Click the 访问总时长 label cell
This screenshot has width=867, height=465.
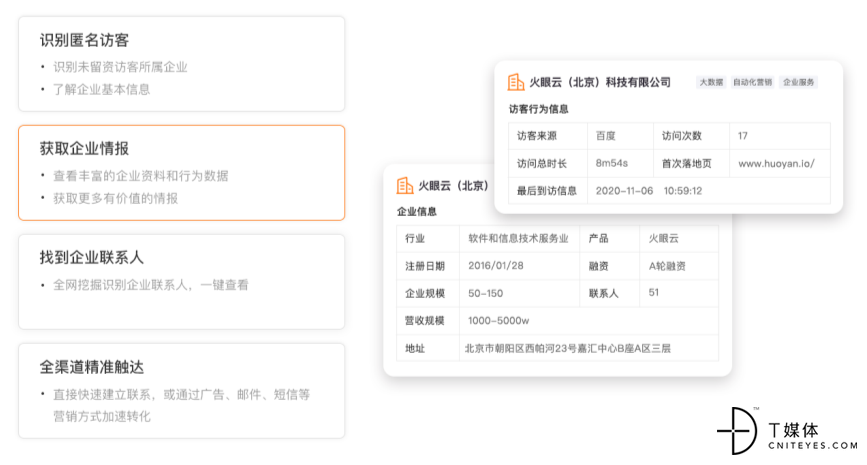click(x=548, y=164)
